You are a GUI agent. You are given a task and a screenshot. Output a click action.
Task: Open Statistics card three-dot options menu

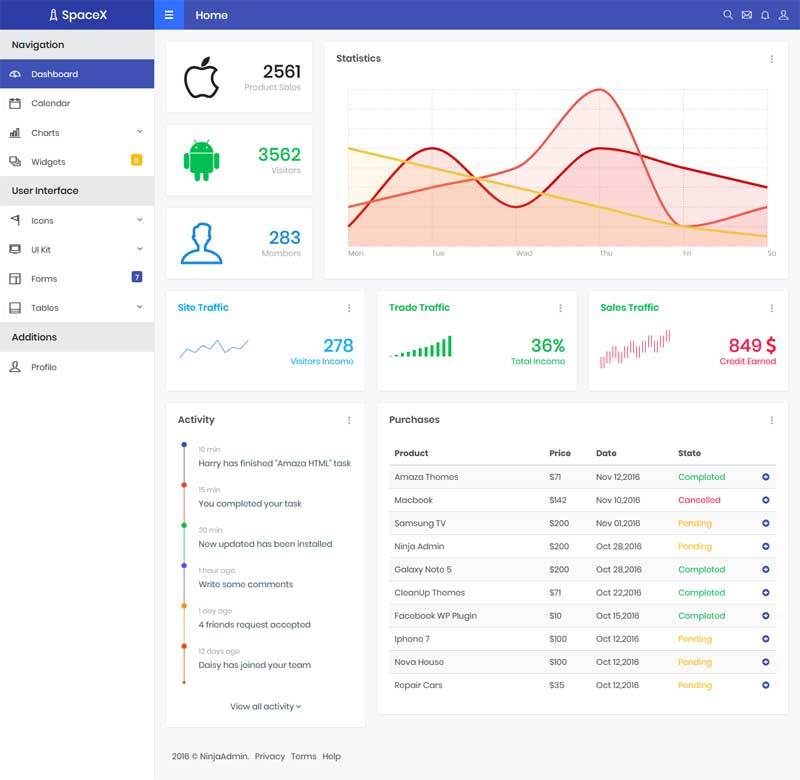click(771, 59)
